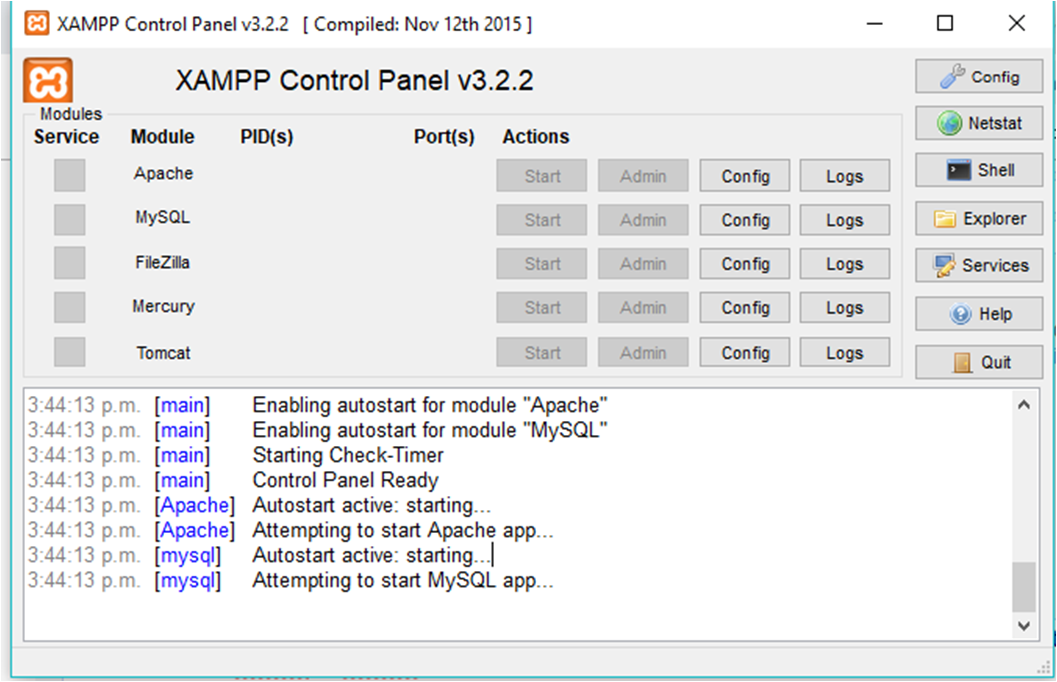Select log line "Starting Check-Timer"
The image size is (1057, 682).
pos(348,455)
